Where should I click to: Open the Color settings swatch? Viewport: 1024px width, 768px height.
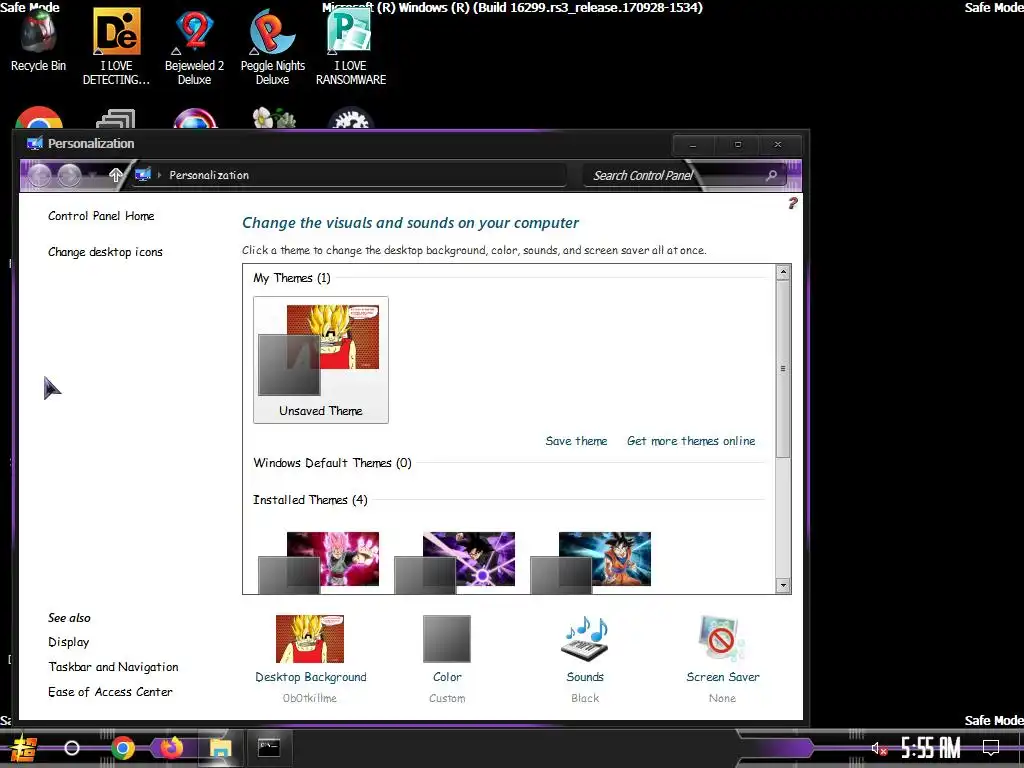tap(447, 639)
